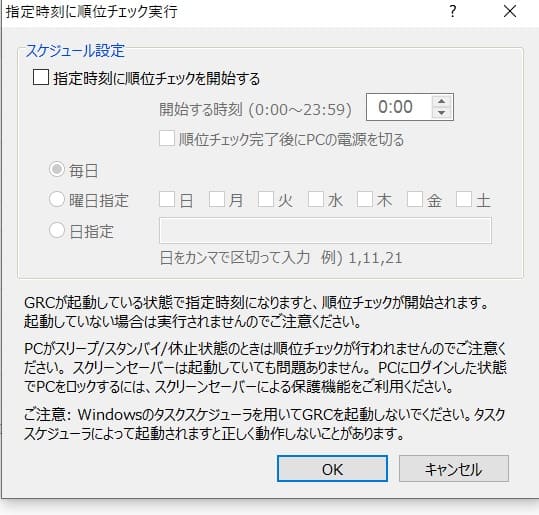
Task: Increase start time with the up arrow
Action: (442, 101)
